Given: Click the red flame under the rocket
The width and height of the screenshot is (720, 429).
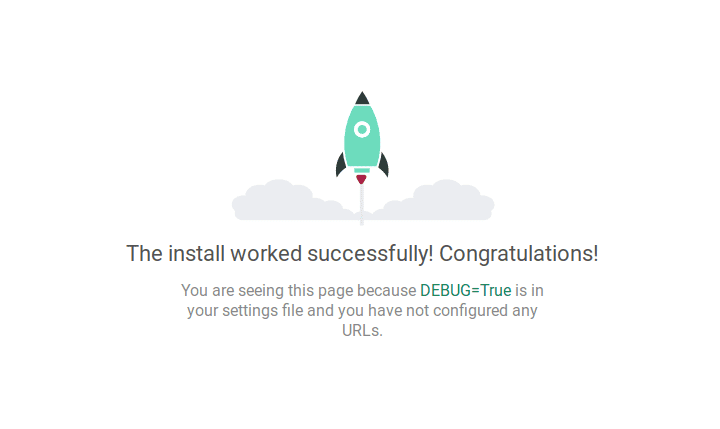Looking at the screenshot, I should 361,179.
